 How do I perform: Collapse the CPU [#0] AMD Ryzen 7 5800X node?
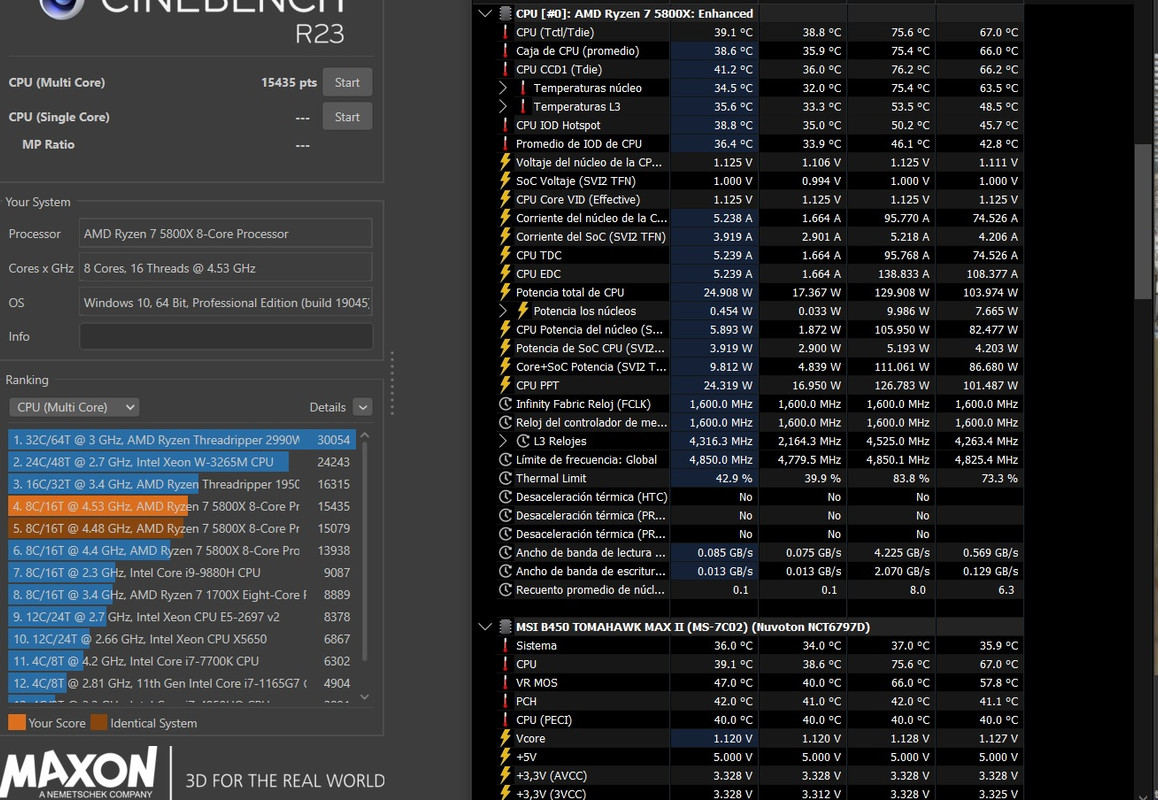pos(484,13)
